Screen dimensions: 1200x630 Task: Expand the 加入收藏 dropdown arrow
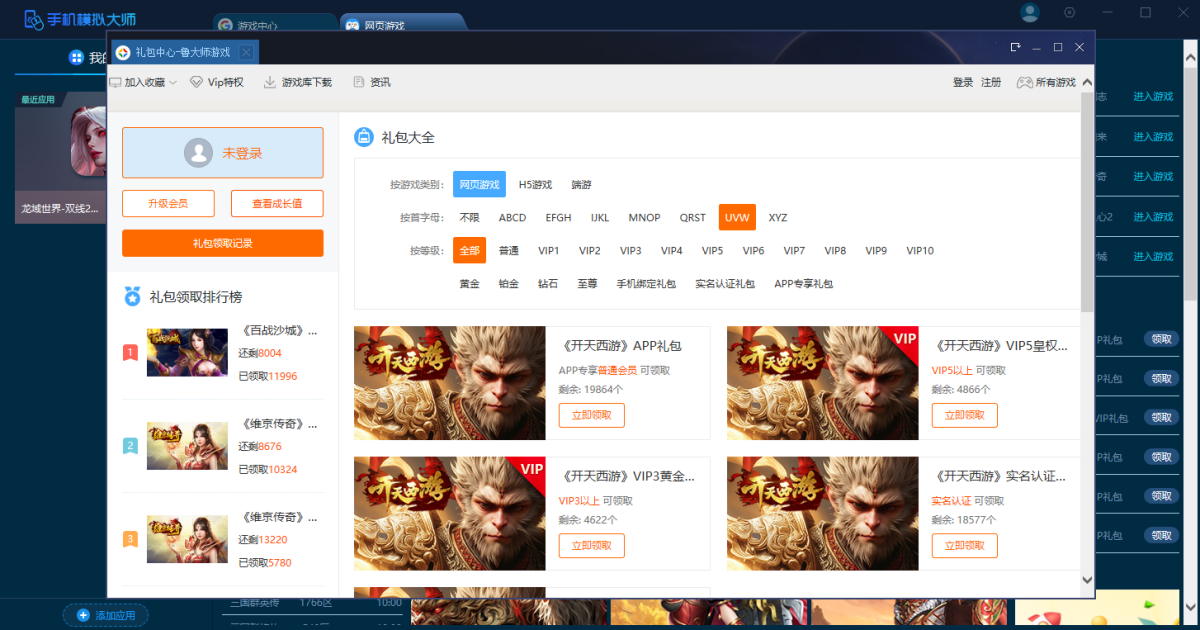click(x=173, y=83)
